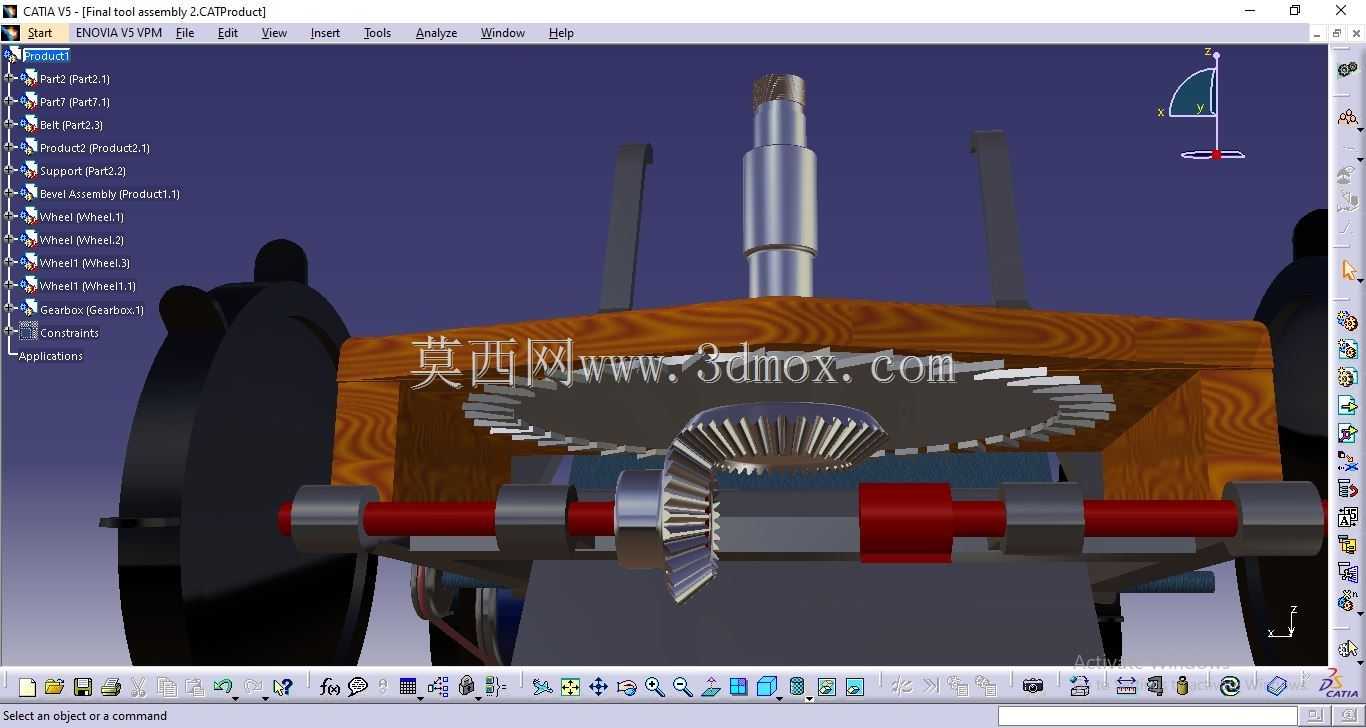Select Applications in the tree

[x=50, y=356]
